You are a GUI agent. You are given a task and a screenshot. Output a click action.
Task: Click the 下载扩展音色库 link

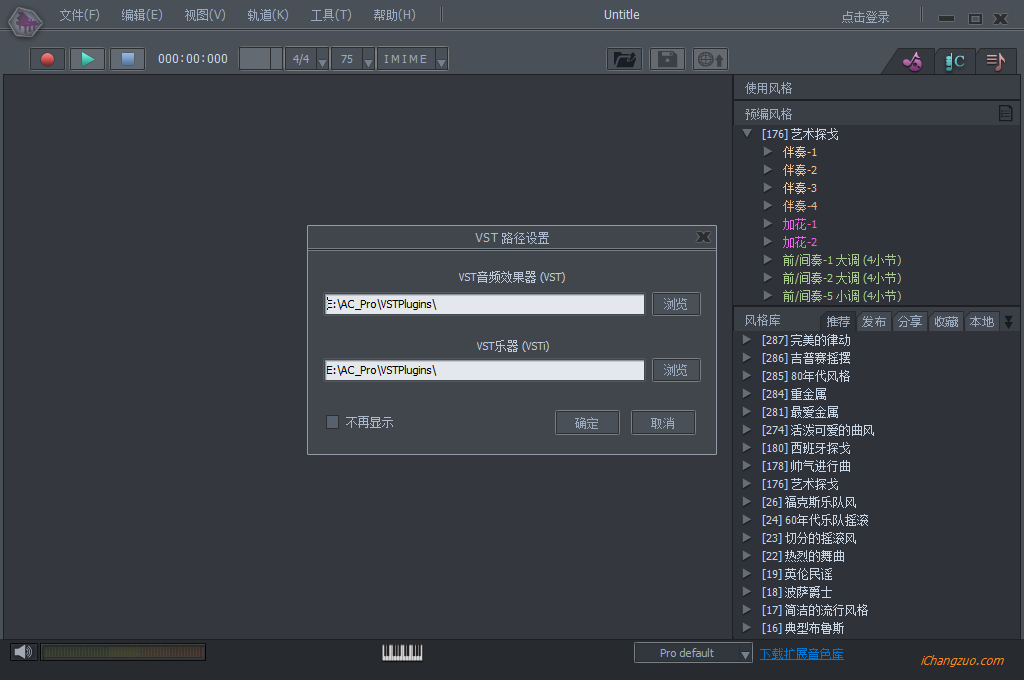[802, 652]
